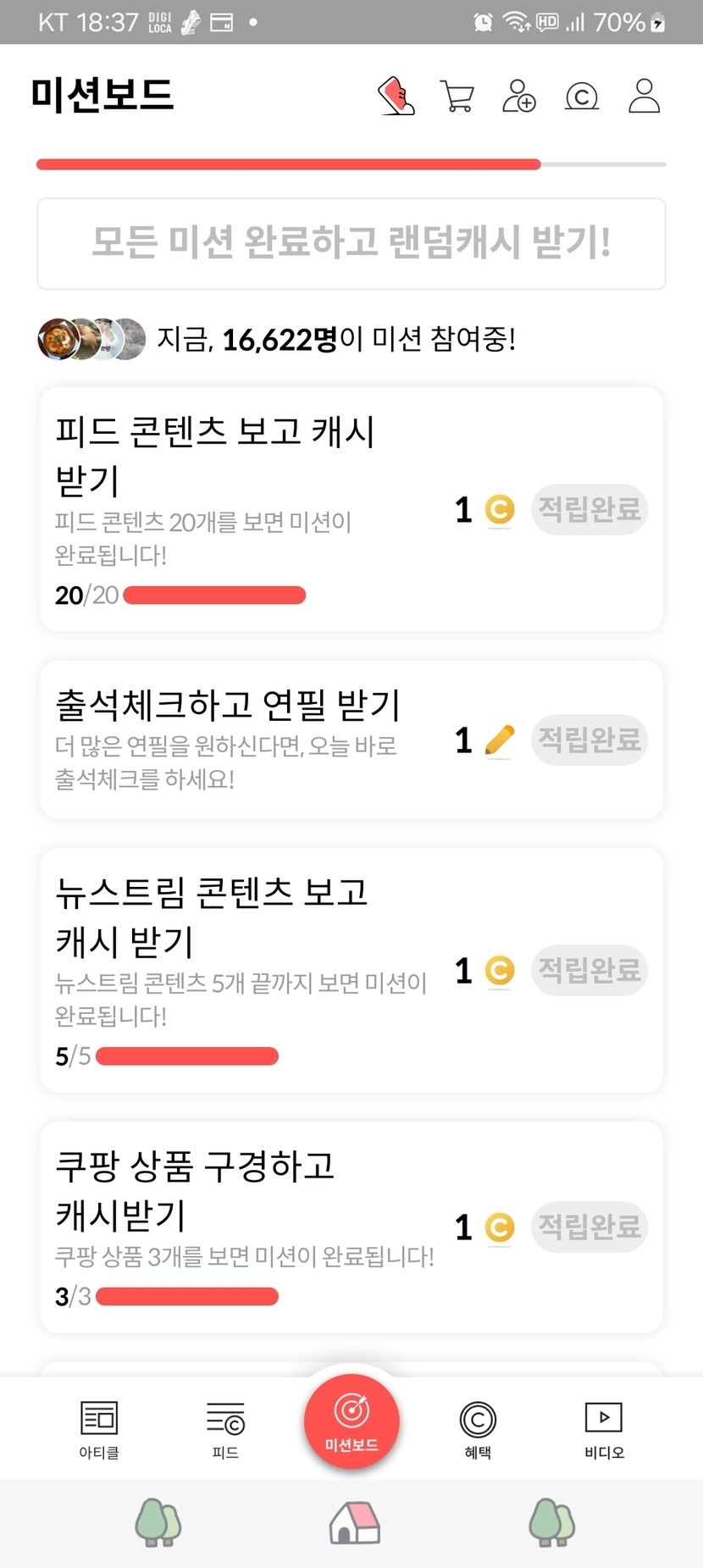Open the shopping cart
The image size is (703, 1568).
[x=457, y=96]
